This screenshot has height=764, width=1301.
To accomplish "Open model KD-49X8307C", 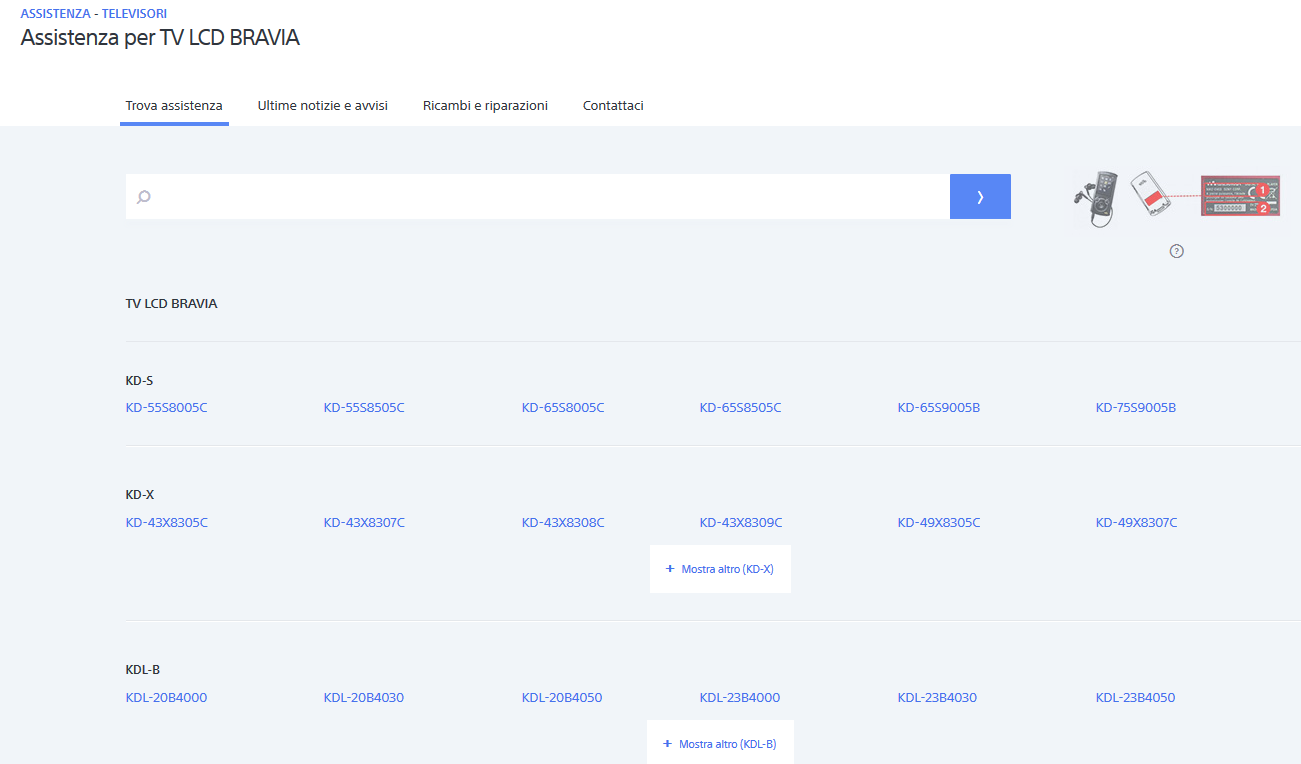I will pos(1137,523).
